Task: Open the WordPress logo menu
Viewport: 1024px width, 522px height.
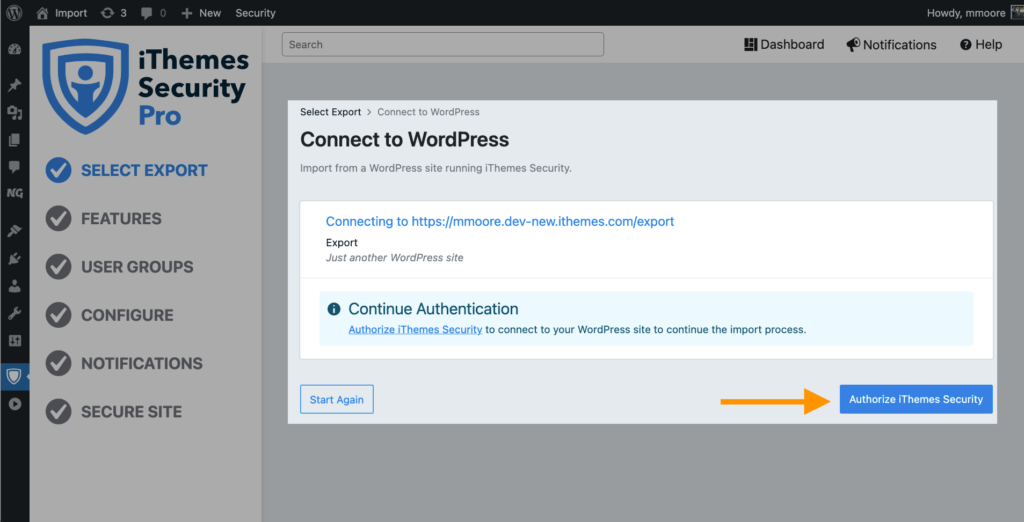Action: [x=14, y=12]
